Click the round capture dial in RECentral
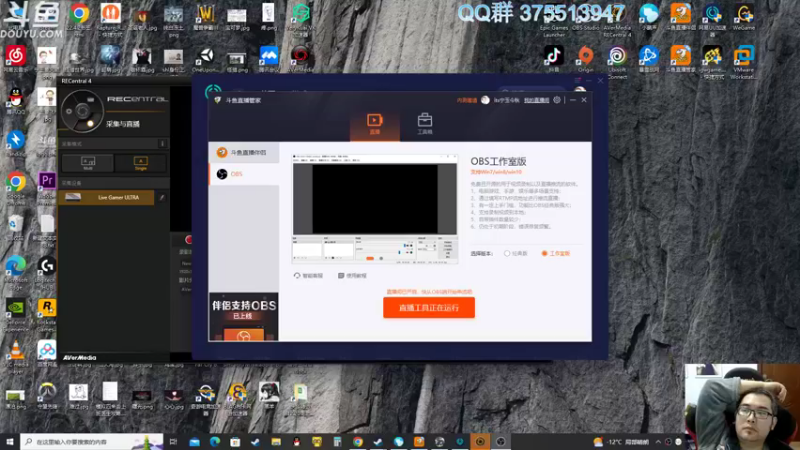Screen dimensions: 800x450 tap(82, 111)
